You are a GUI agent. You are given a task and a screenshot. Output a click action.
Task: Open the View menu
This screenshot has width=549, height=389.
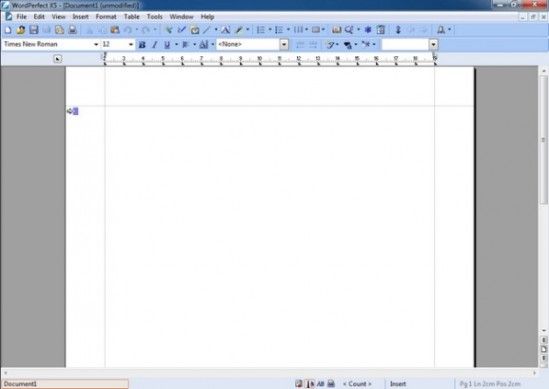[58, 16]
